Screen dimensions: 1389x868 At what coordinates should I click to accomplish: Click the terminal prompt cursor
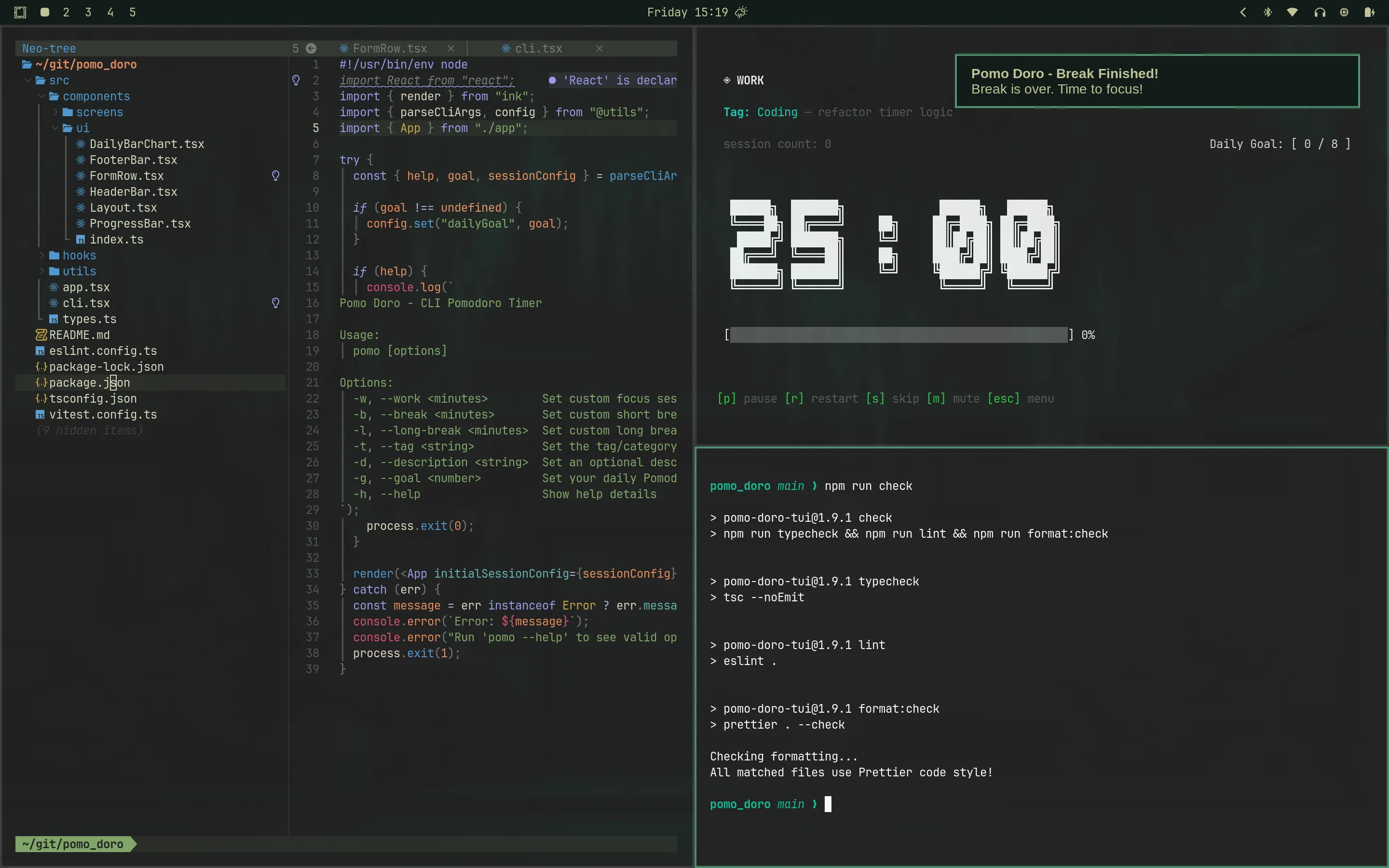(828, 804)
